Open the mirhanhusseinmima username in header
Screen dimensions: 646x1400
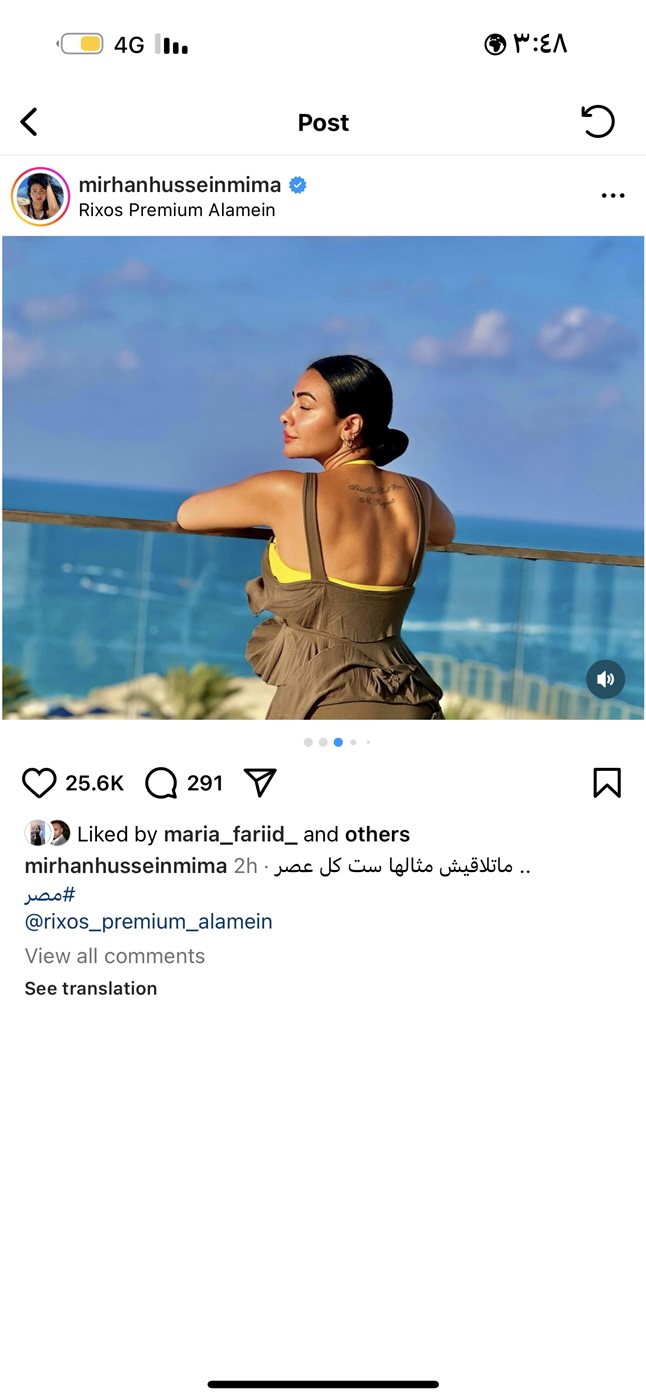[x=180, y=185]
